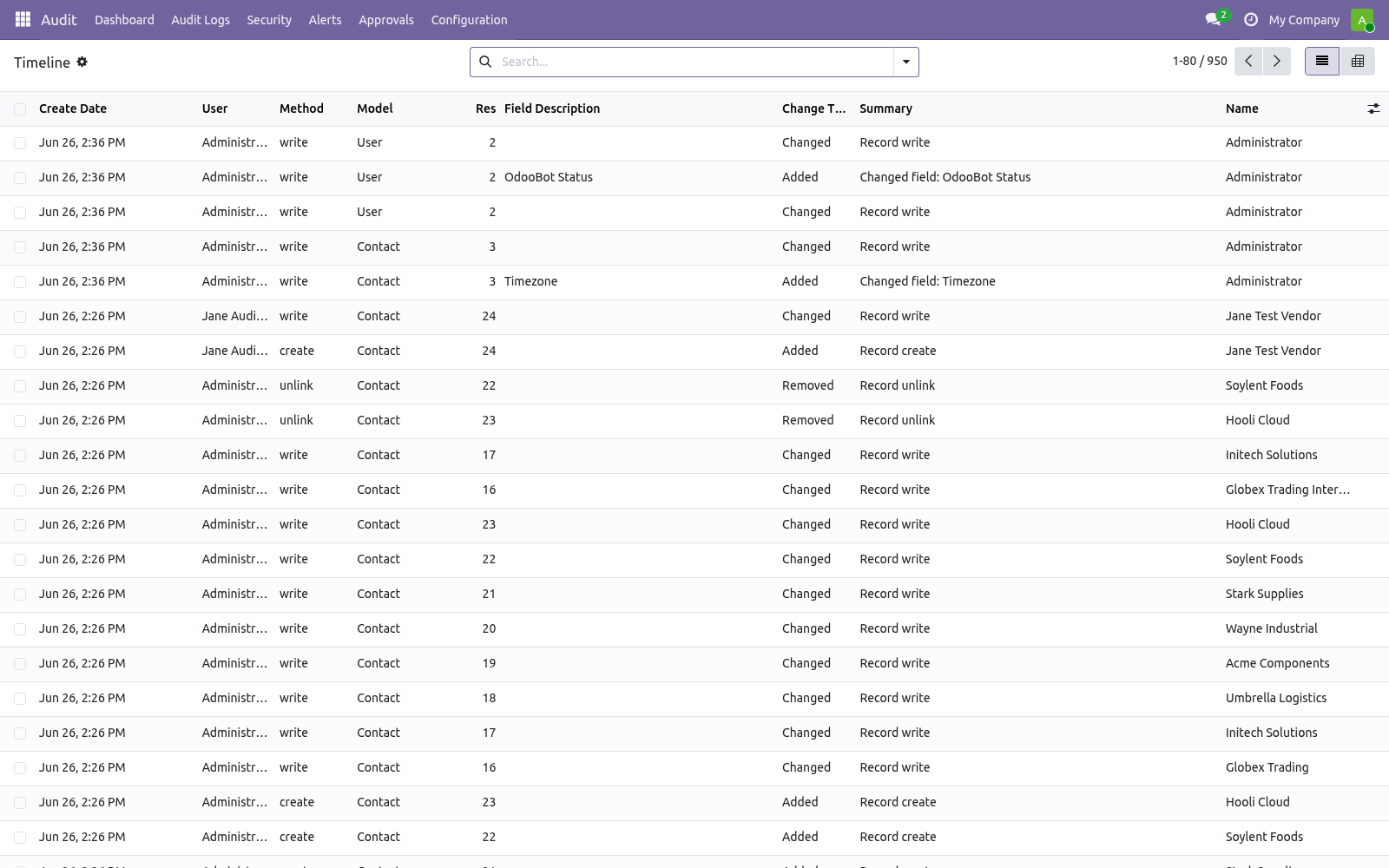Open the My Company switcher
Screen dimensions: 1389x868
click(1304, 19)
